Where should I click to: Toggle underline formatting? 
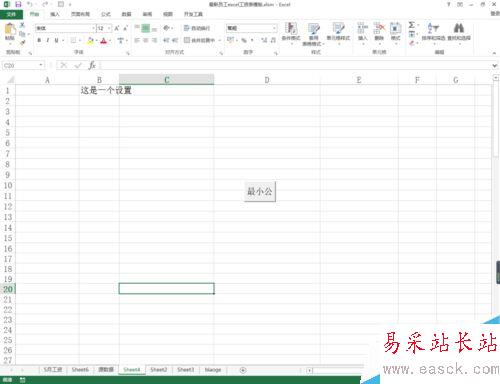click(56, 40)
